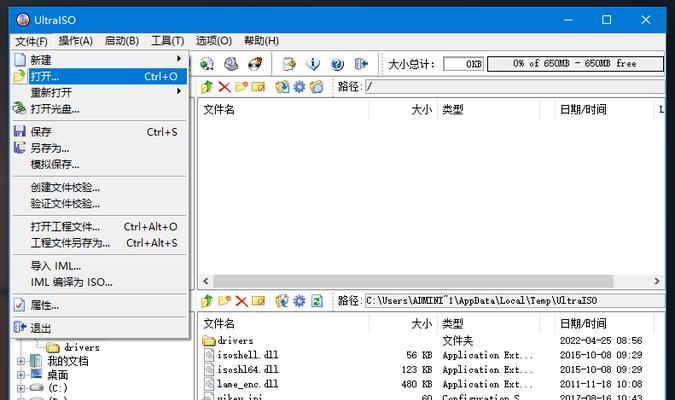This screenshot has height=400, width=675.
Task: Choose 打开光盘... menu entry
Action: [99, 109]
